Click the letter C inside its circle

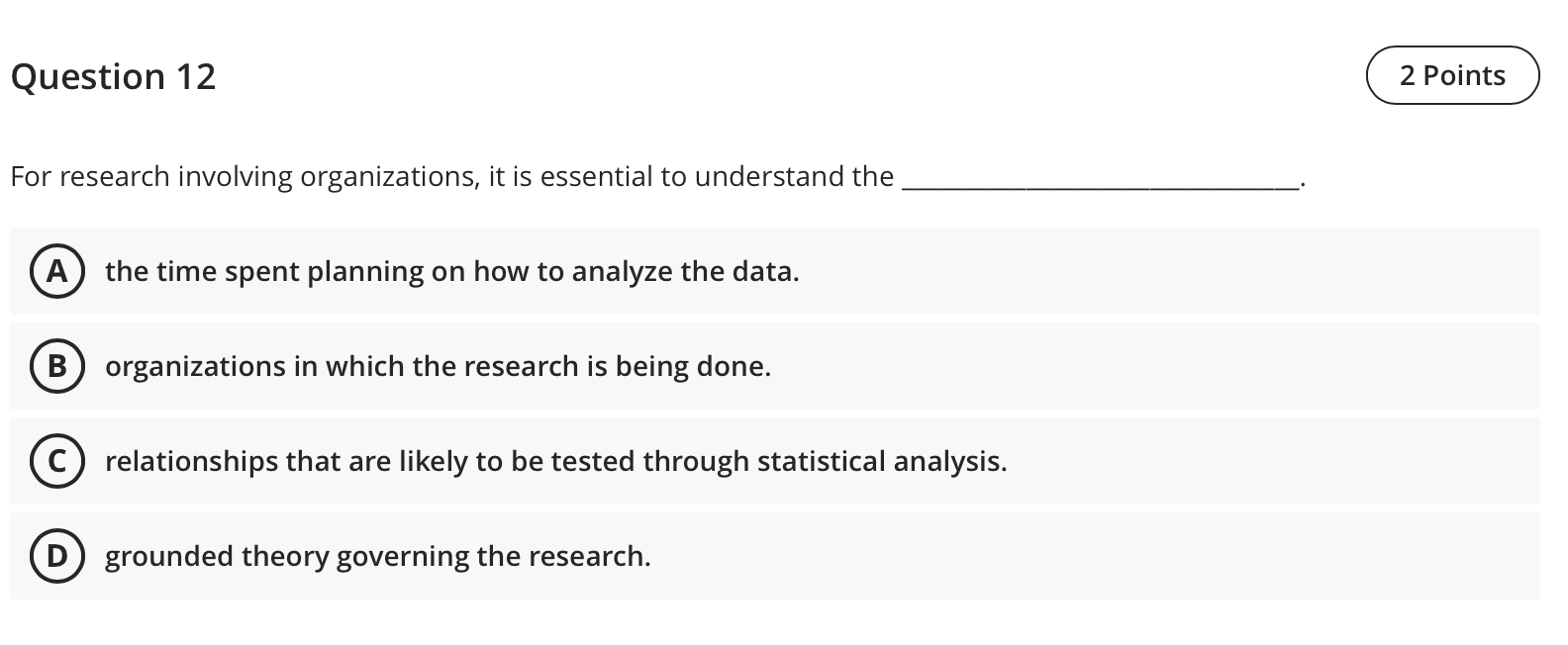tap(57, 461)
